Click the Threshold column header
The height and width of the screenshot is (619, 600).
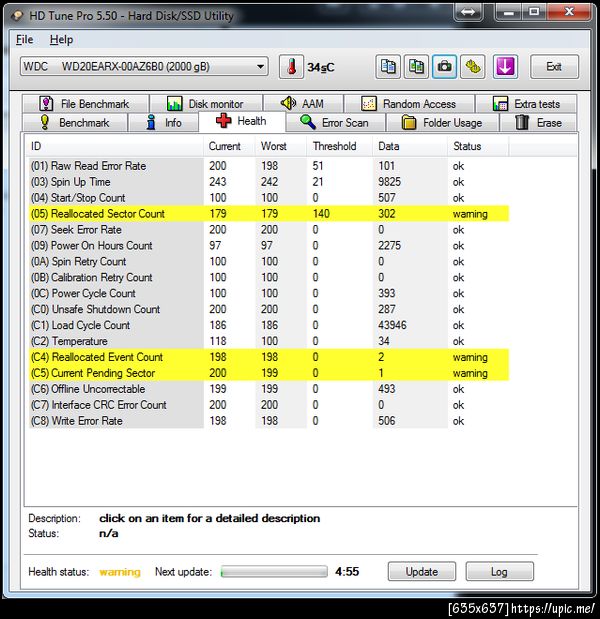pos(339,146)
